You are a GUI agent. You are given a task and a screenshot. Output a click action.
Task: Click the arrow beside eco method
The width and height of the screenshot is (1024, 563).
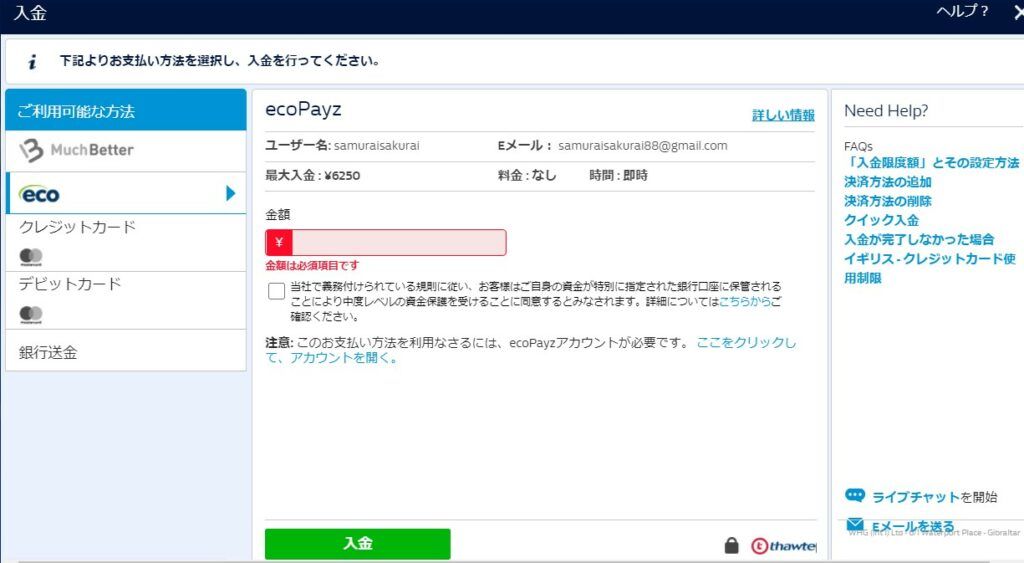[230, 193]
